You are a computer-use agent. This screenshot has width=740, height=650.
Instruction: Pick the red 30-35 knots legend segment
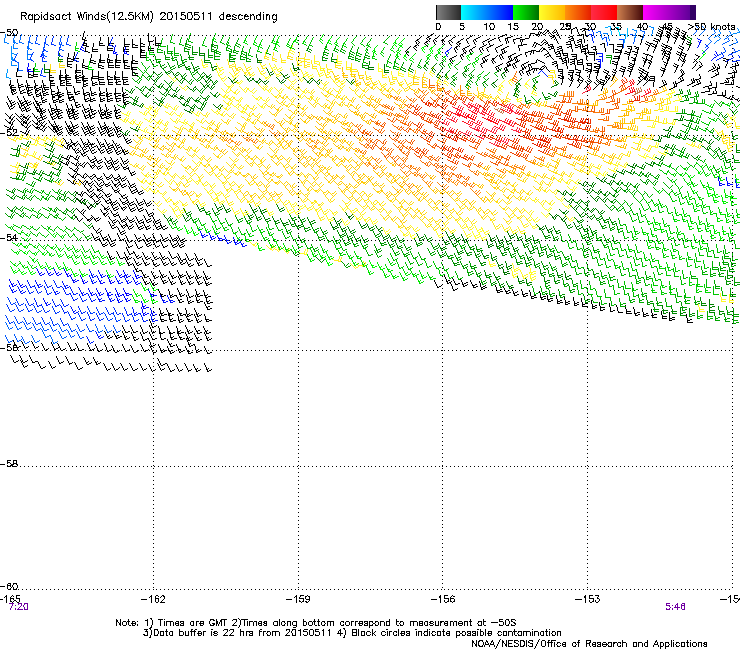pos(604,12)
